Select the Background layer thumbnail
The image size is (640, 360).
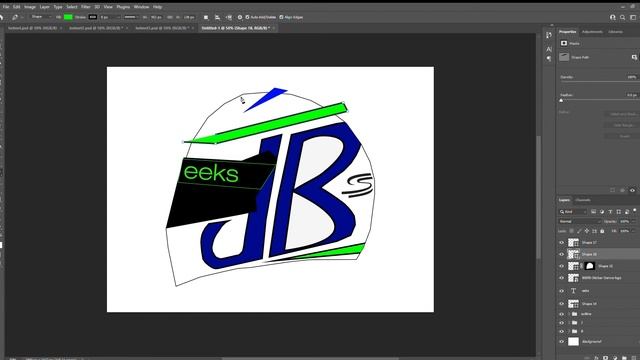click(573, 342)
